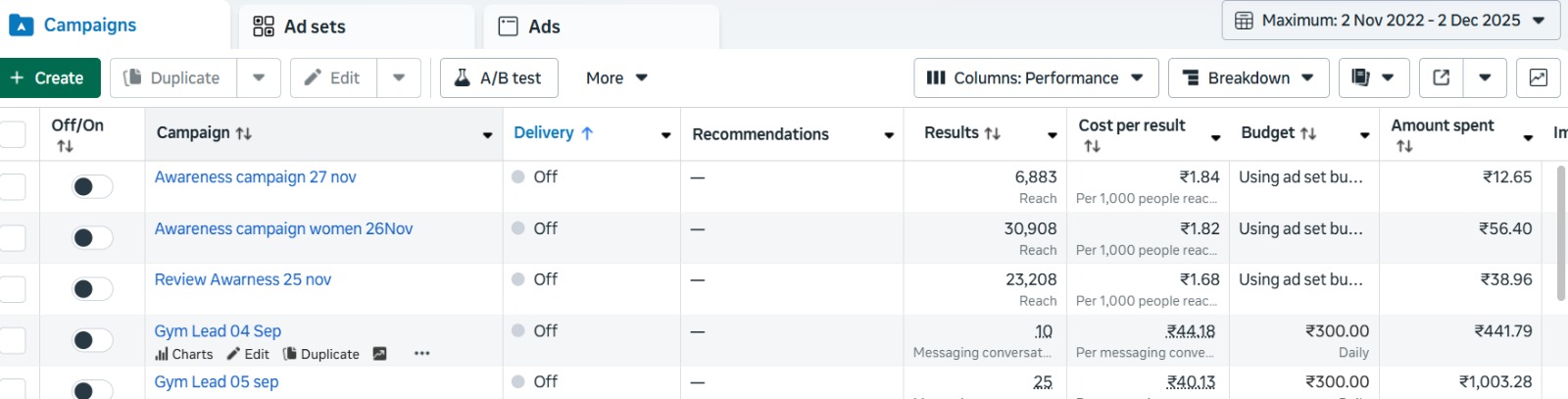Open the date range selector dropdown
The width and height of the screenshot is (1568, 399).
pyautogui.click(x=1391, y=21)
